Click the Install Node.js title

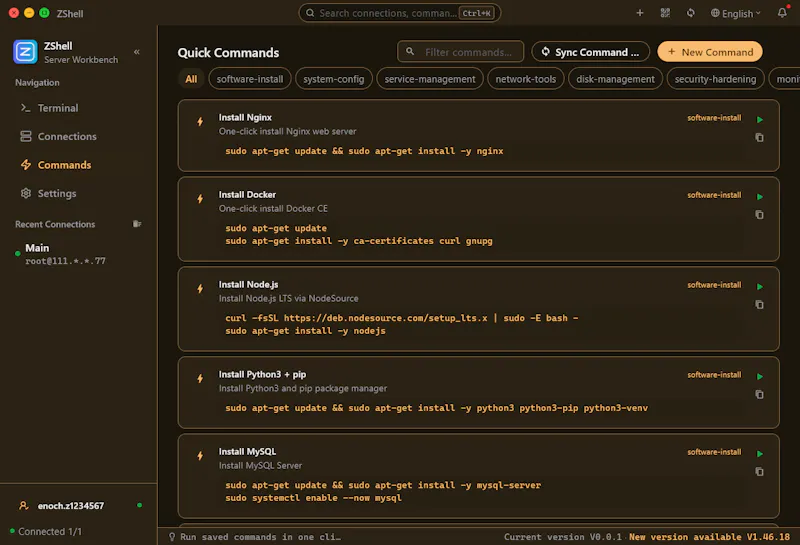[248, 284]
